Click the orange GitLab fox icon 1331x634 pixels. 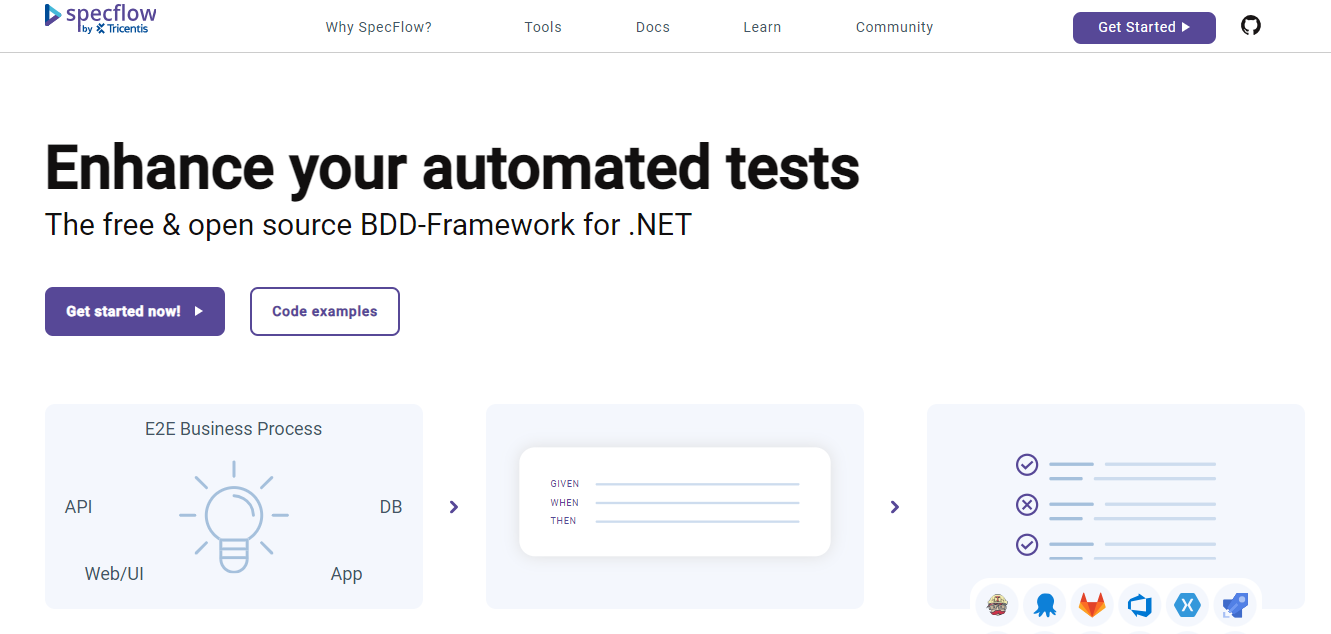click(1092, 605)
